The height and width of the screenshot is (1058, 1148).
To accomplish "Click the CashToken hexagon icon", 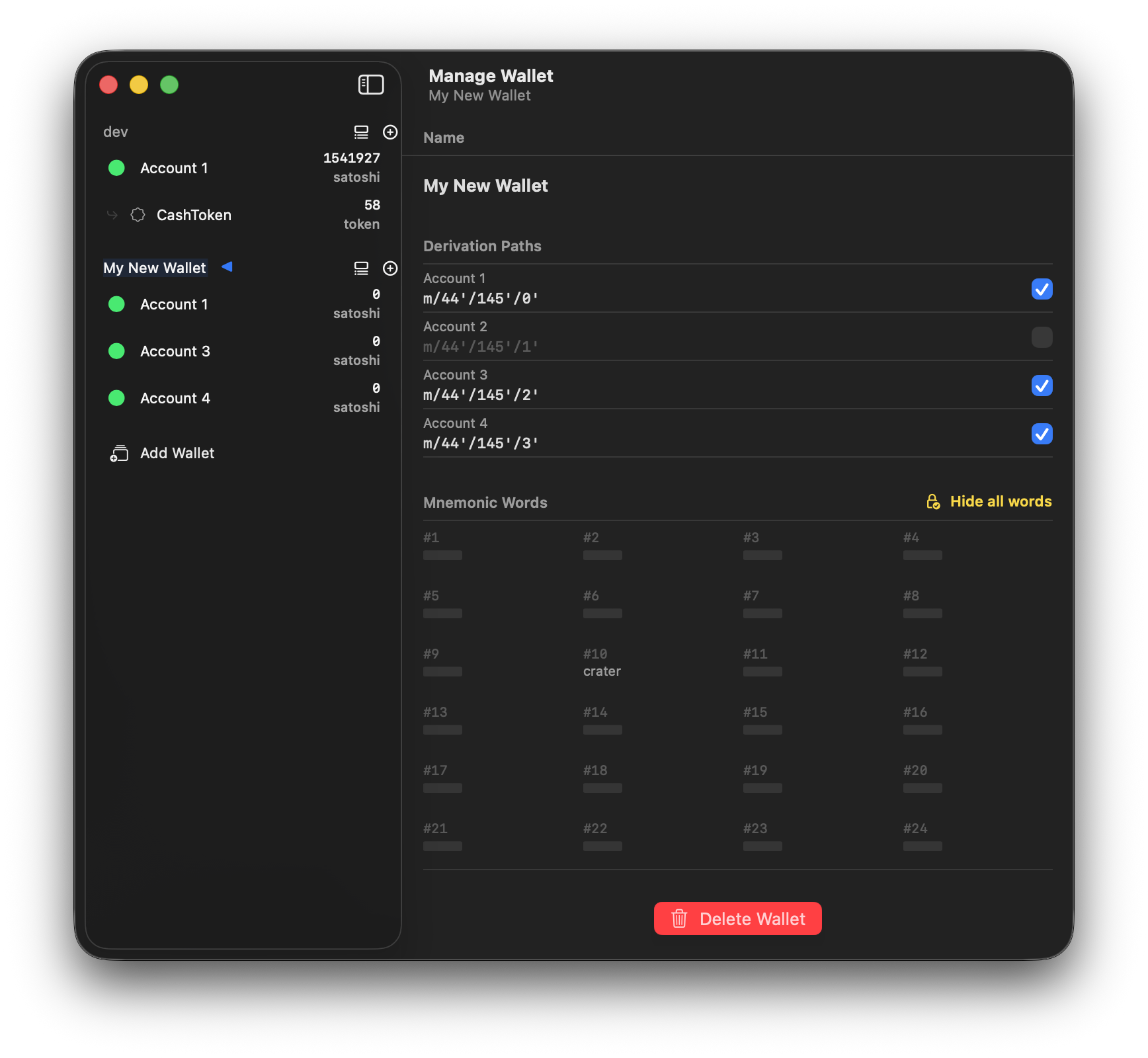I will tap(138, 215).
